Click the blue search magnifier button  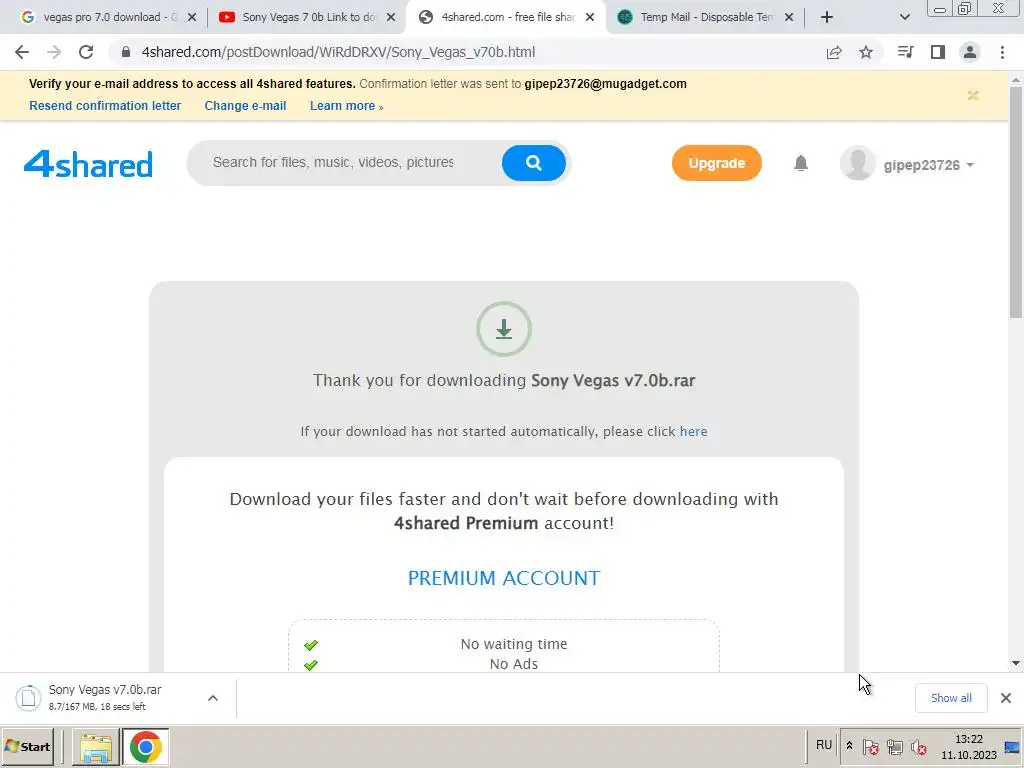[x=534, y=163]
